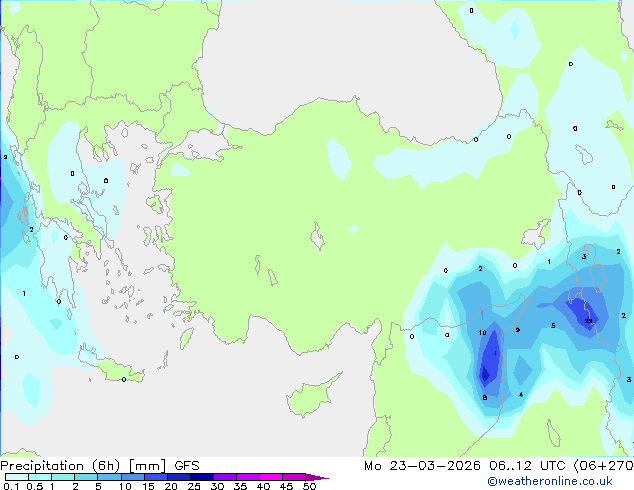The width and height of the screenshot is (634, 490).
Task: Click the 'Precipitation (6h) [mm]' title text
Action: tap(83, 466)
